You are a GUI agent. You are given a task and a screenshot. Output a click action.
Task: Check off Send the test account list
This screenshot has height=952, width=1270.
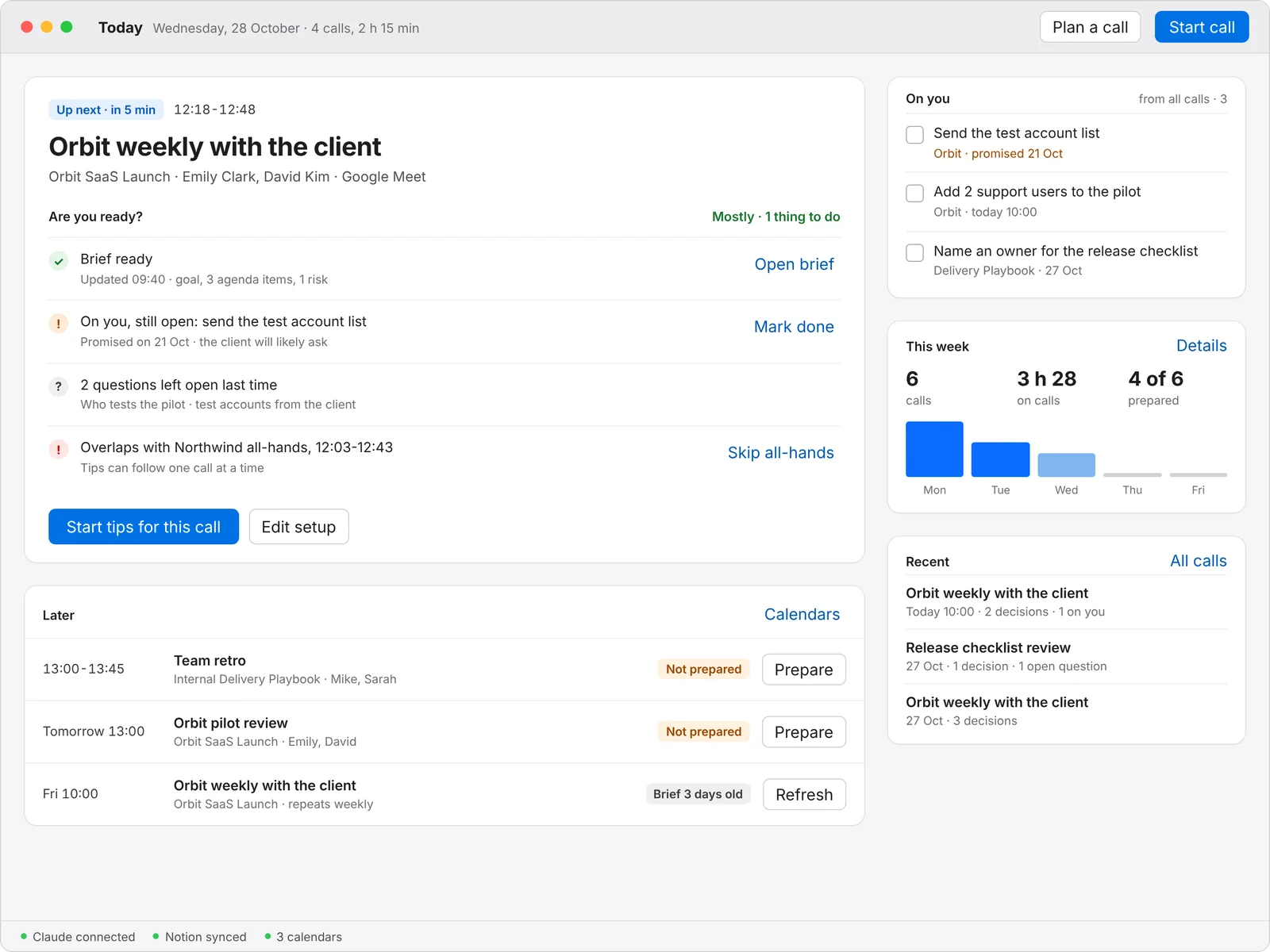pyautogui.click(x=915, y=135)
